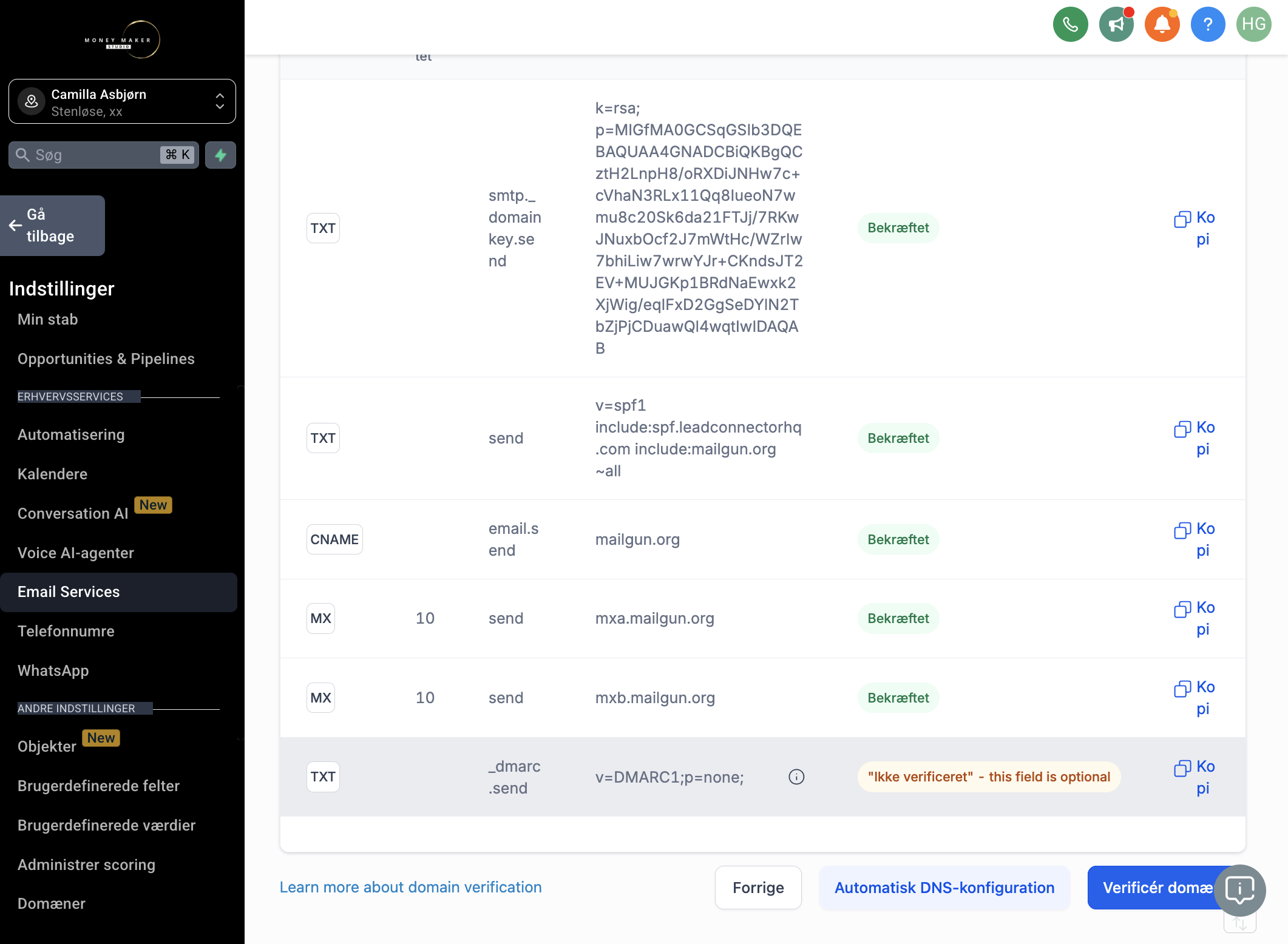Image resolution: width=1288 pixels, height=944 pixels.
Task: Click the Bekræftet badge in the CNAME row
Action: tap(898, 539)
